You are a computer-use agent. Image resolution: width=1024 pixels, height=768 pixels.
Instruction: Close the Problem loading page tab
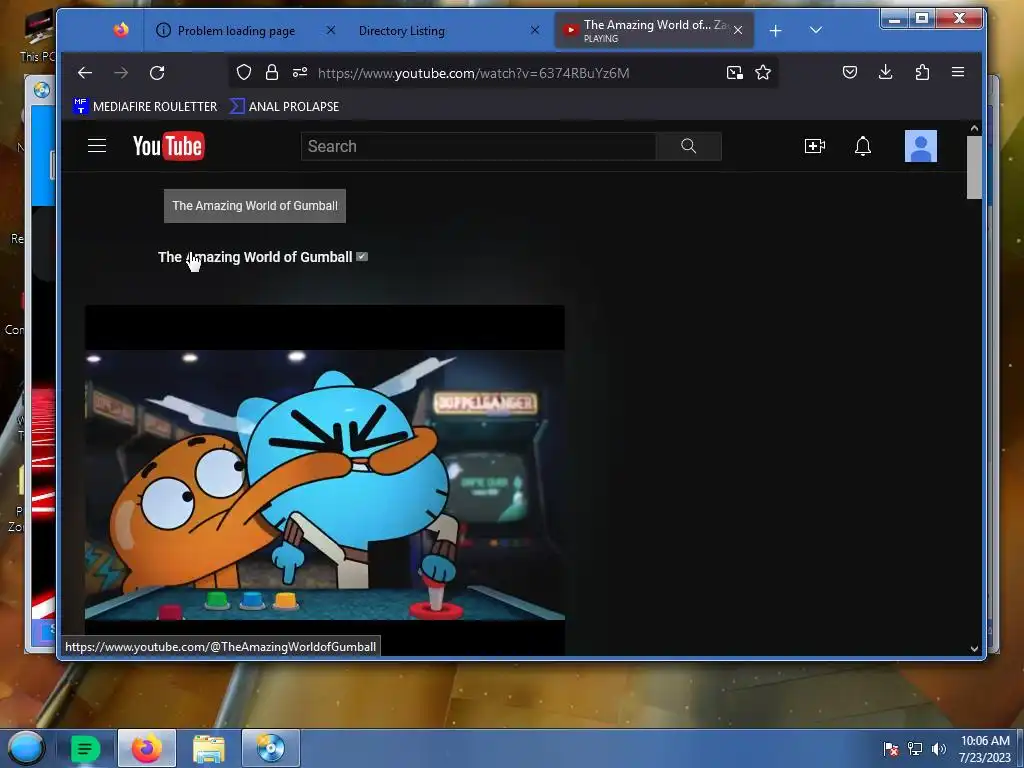point(330,30)
